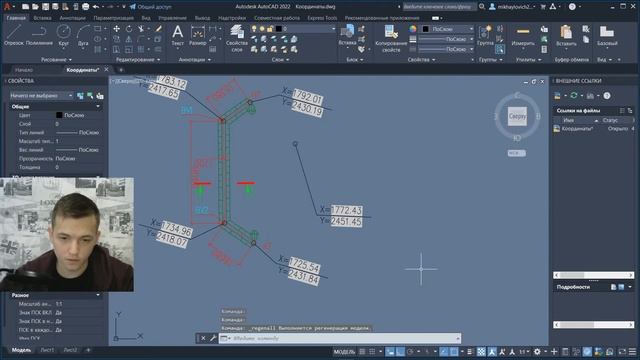Click the Сверху face on ViewCube
This screenshot has width=640, height=360.
(x=517, y=116)
